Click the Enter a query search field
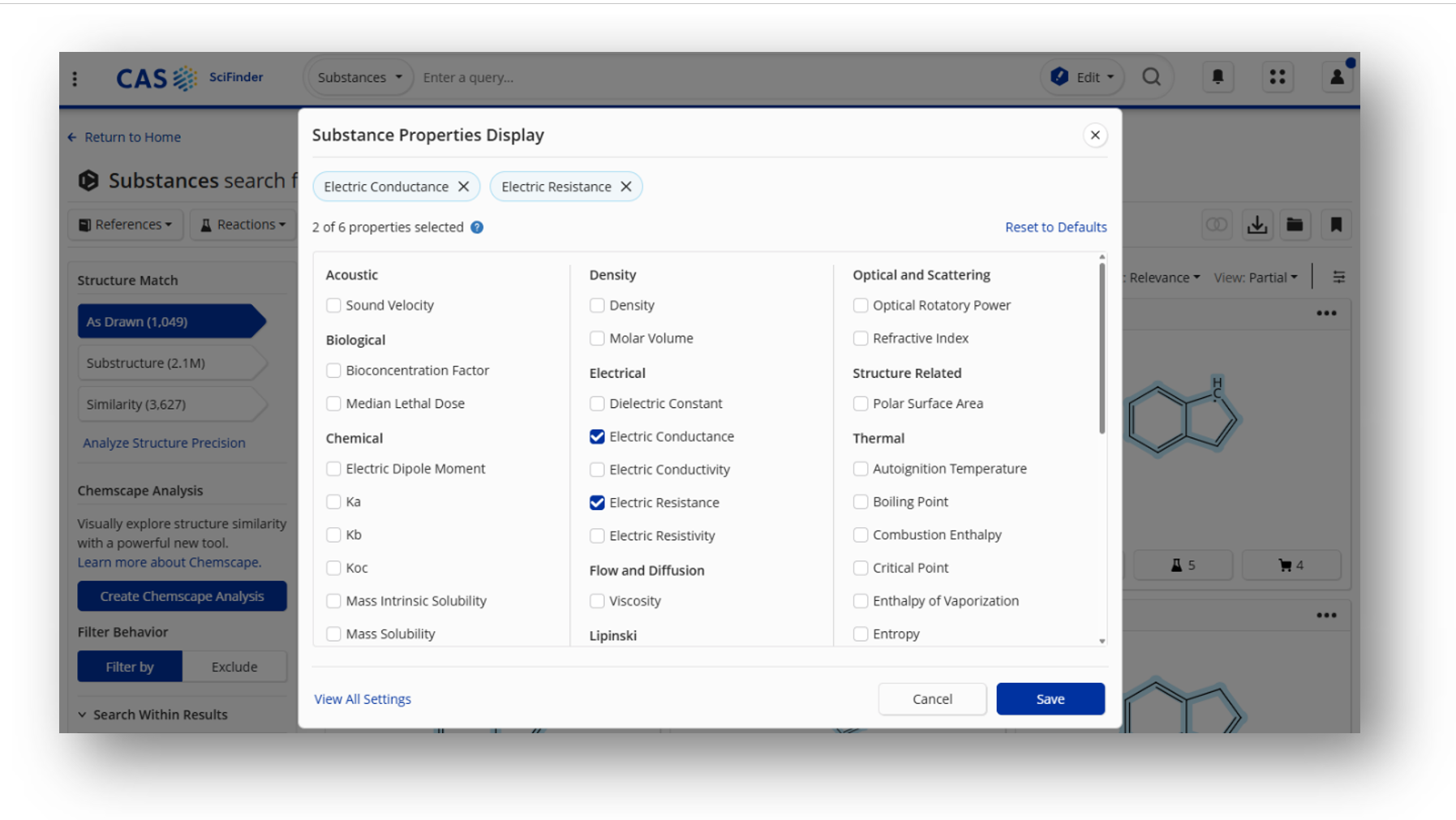The height and width of the screenshot is (820, 1456). coord(726,78)
